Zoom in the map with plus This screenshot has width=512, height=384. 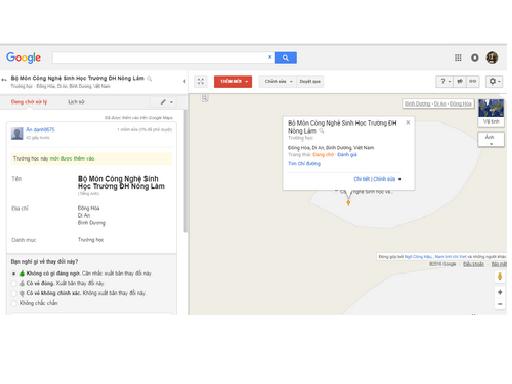500,292
